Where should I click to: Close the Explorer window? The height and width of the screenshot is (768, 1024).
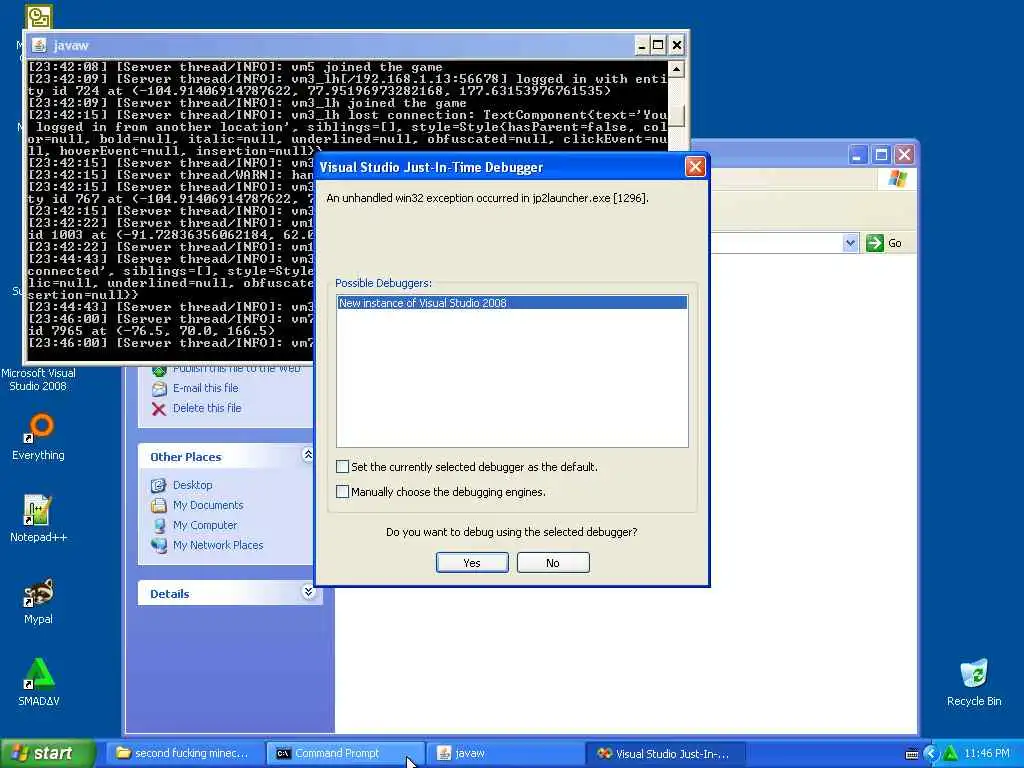904,155
